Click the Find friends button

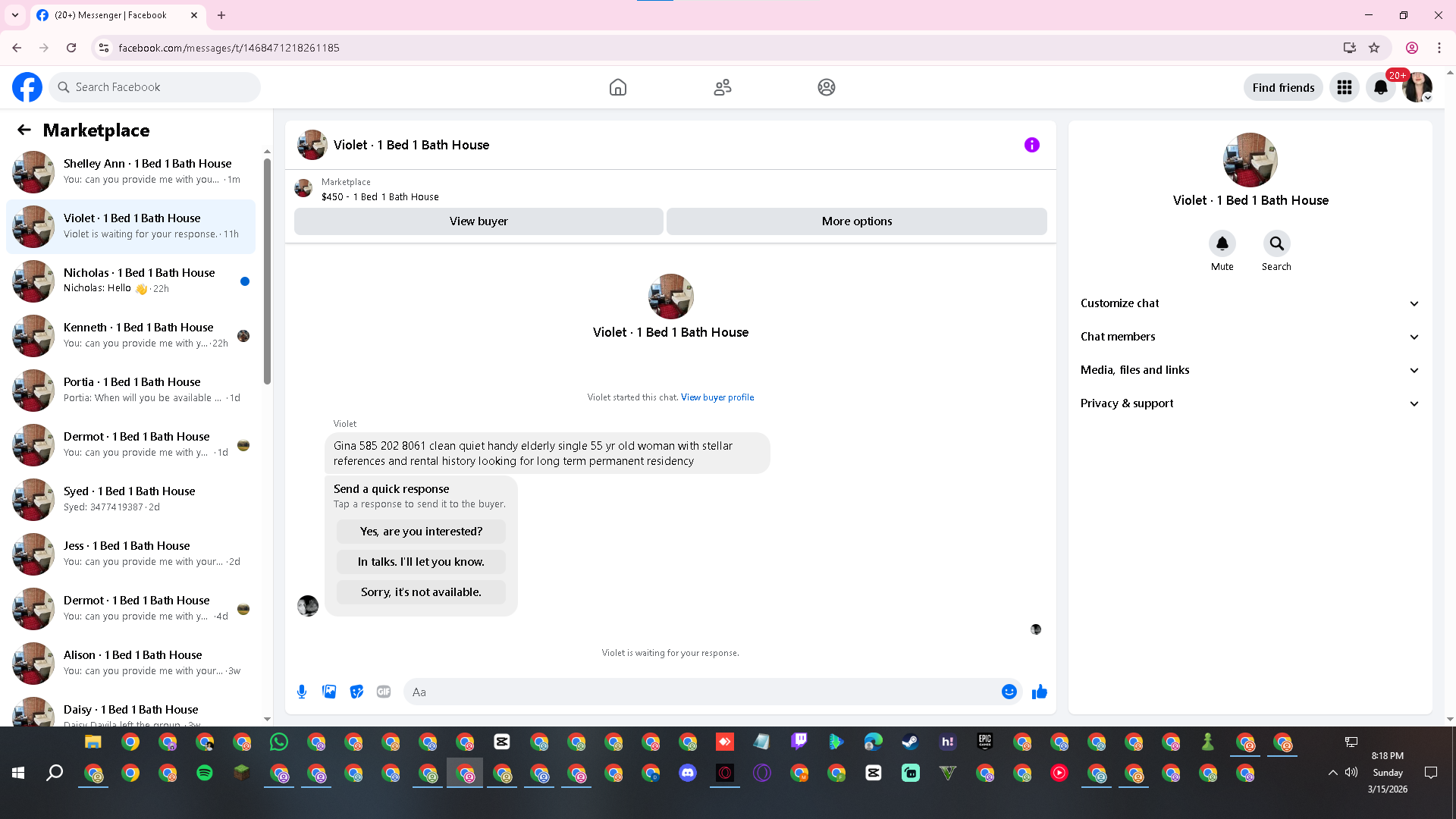pyautogui.click(x=1283, y=87)
